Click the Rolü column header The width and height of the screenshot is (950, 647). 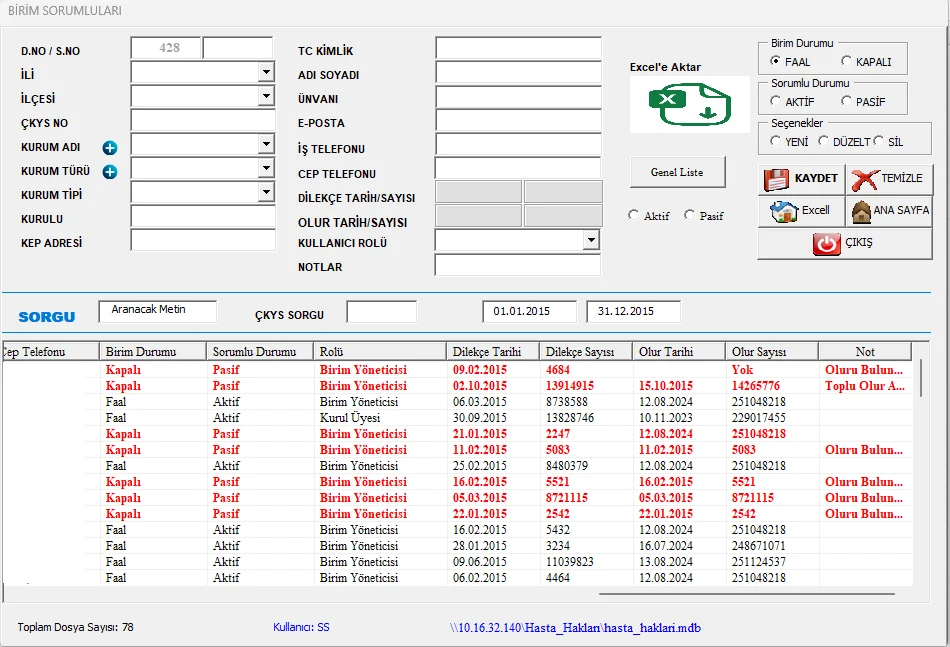(x=380, y=352)
